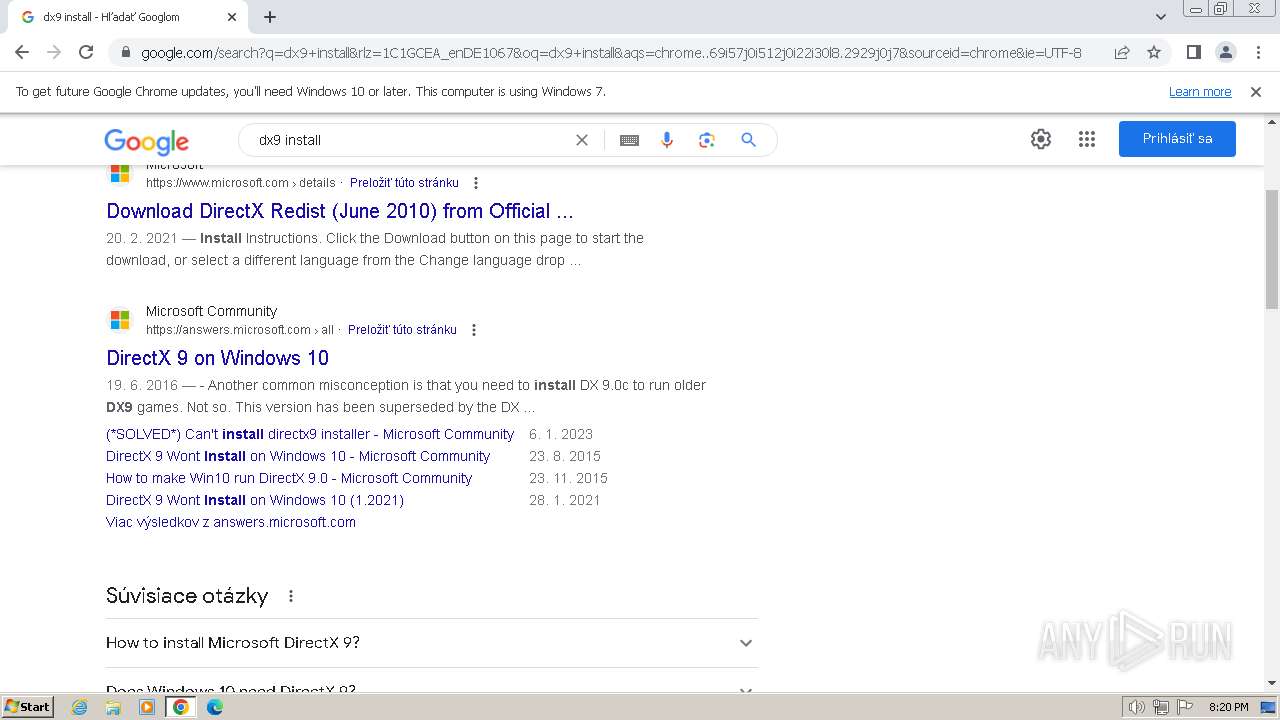The image size is (1280, 720).
Task: Go back to the previous page
Action: (22, 52)
